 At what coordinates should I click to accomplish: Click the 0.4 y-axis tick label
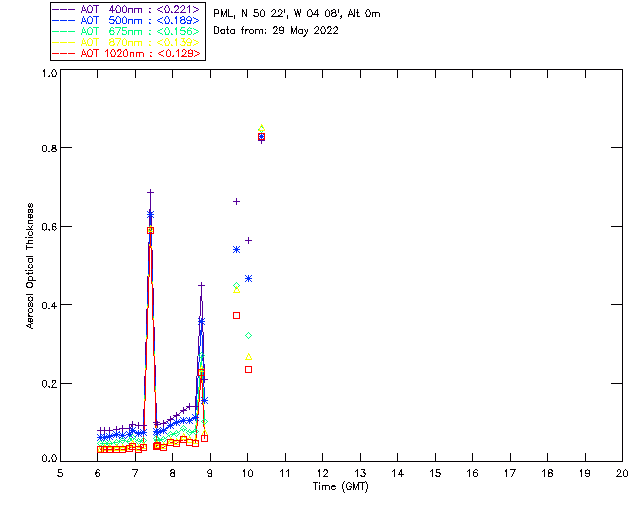point(49,305)
